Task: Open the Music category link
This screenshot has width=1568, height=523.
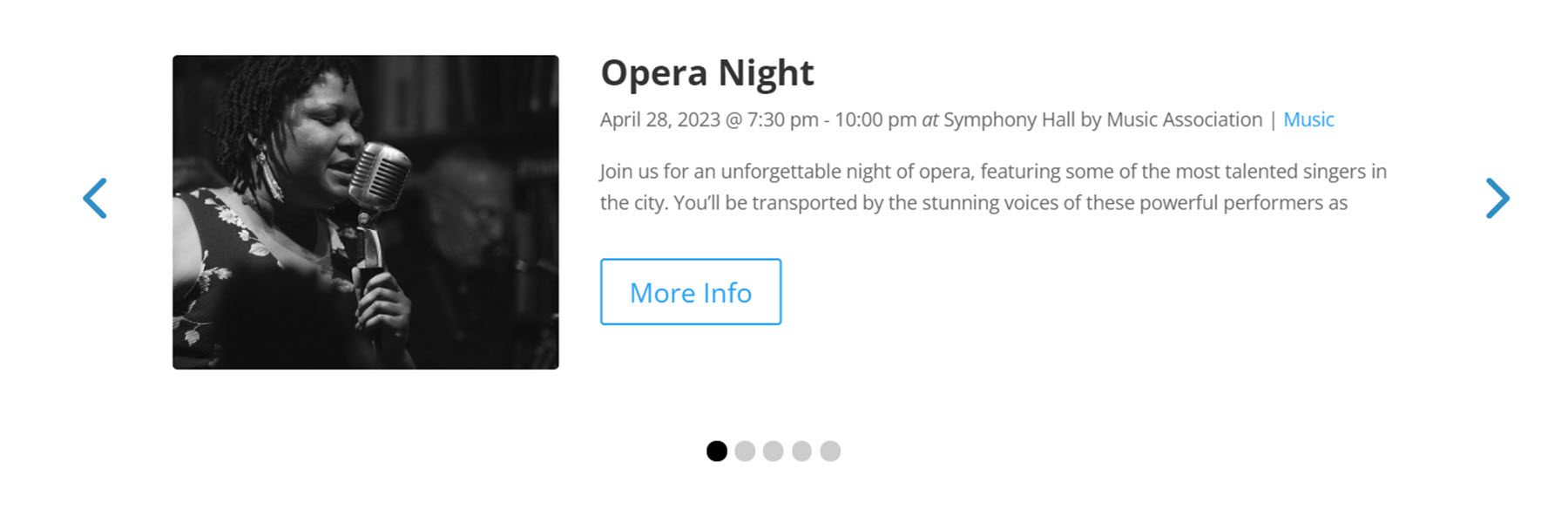Action: point(1308,119)
